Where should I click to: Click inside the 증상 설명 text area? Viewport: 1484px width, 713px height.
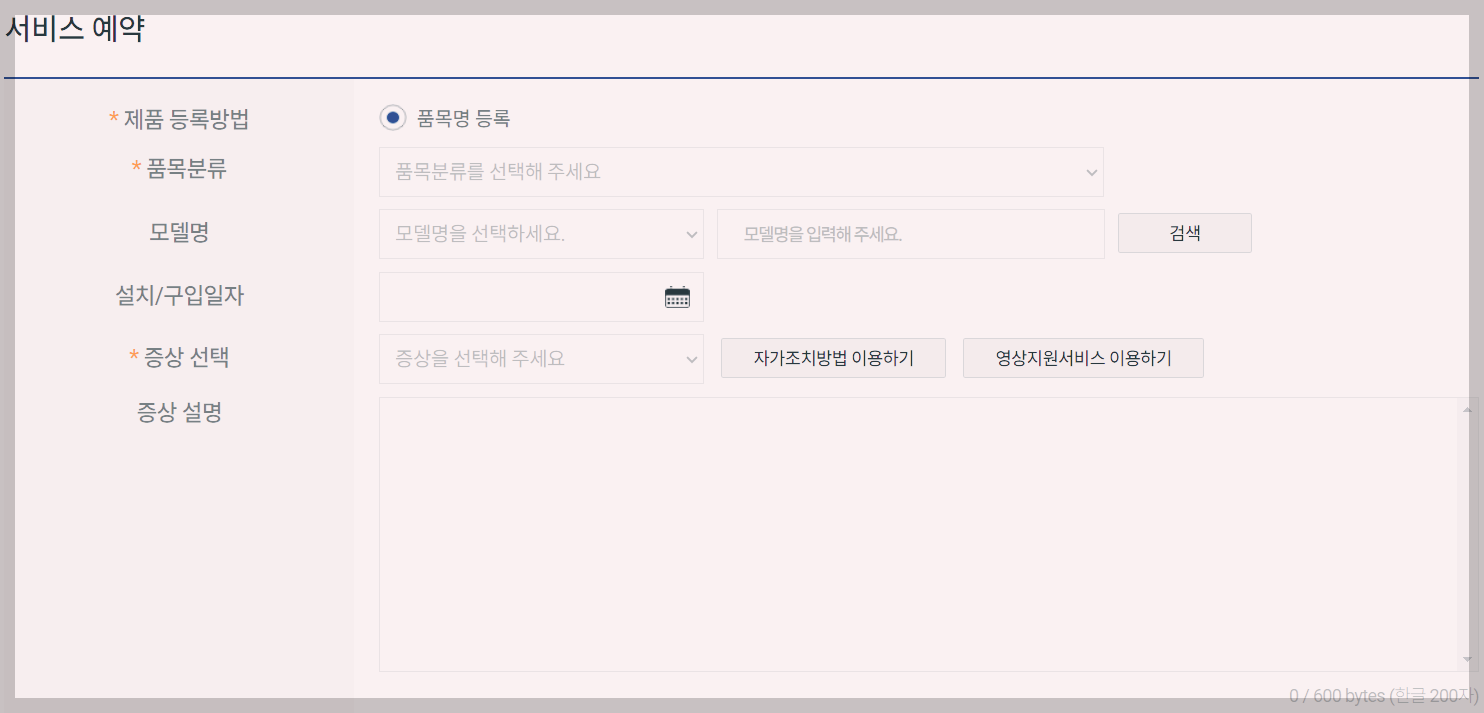900,530
